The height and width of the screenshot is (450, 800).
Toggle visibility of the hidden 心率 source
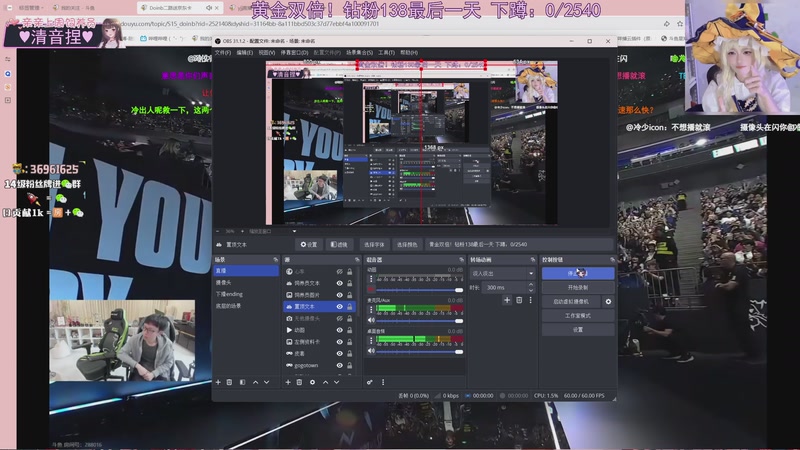pyautogui.click(x=339, y=271)
